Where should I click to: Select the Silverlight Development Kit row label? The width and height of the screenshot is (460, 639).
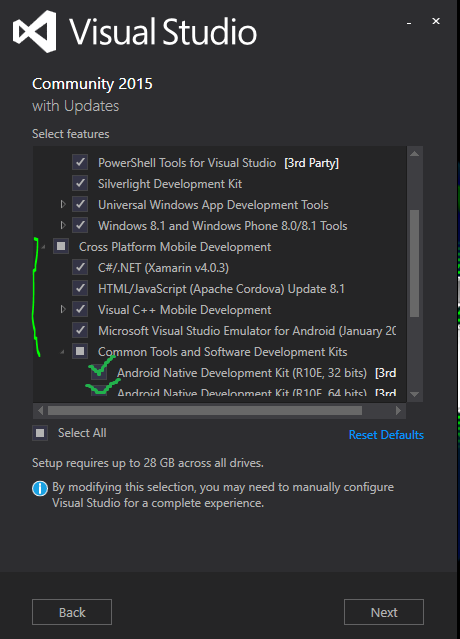(170, 184)
